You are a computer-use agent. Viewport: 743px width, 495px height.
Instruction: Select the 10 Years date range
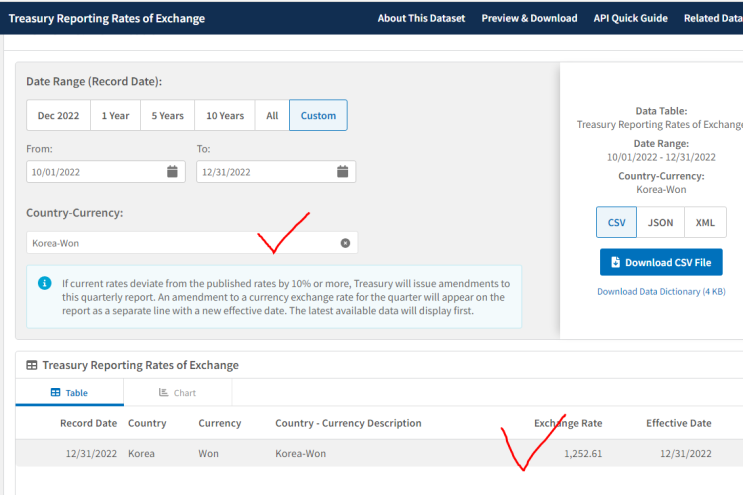pos(225,116)
